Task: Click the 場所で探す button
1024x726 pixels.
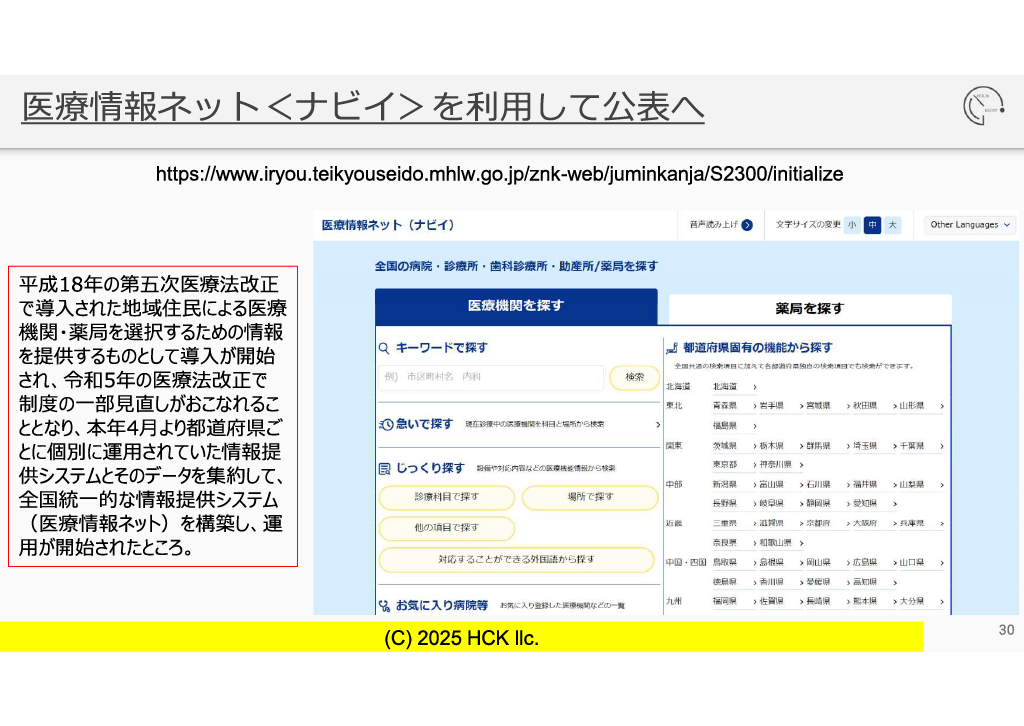Action: point(588,497)
